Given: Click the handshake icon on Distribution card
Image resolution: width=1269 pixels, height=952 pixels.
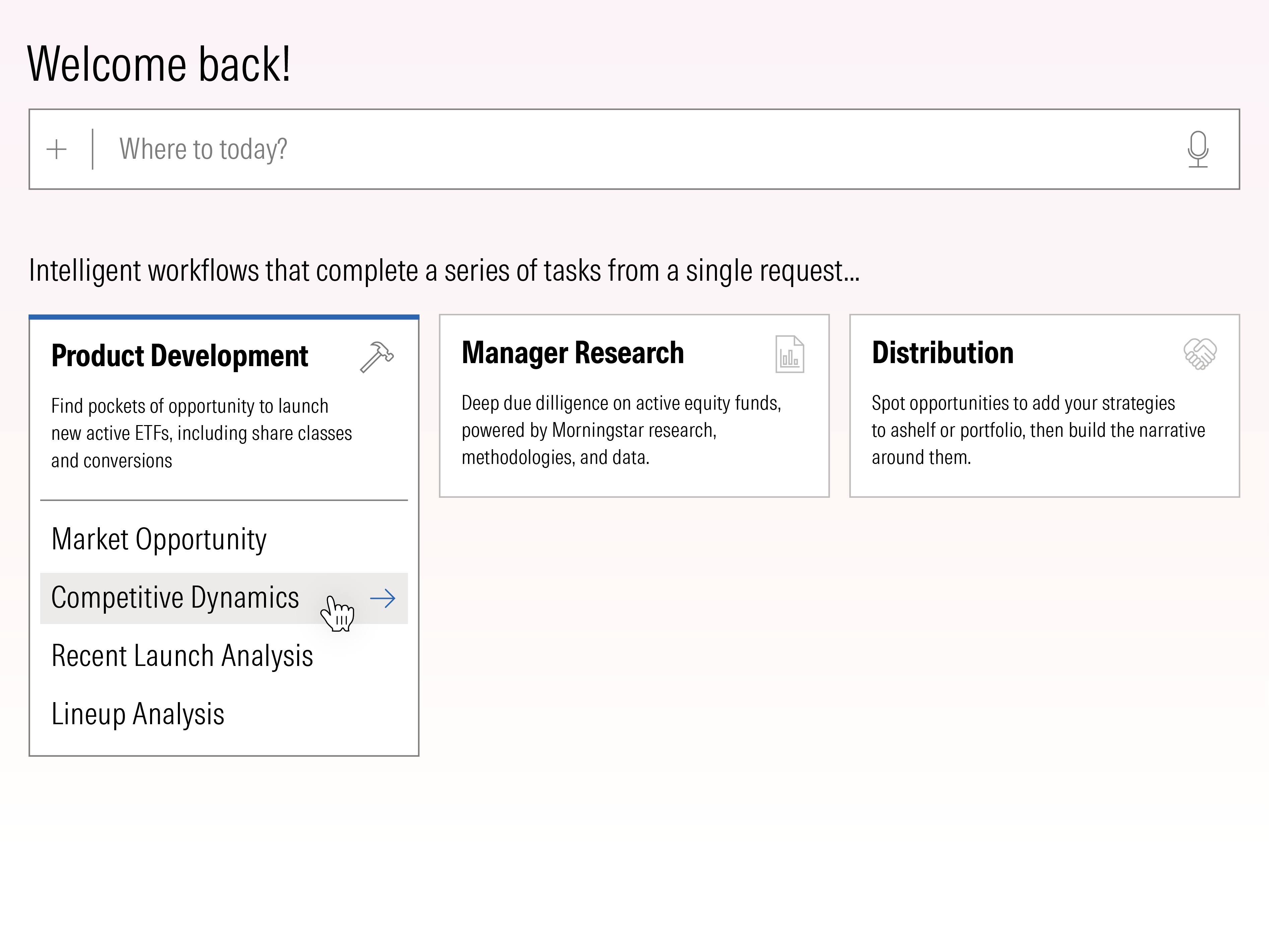Looking at the screenshot, I should 1200,353.
